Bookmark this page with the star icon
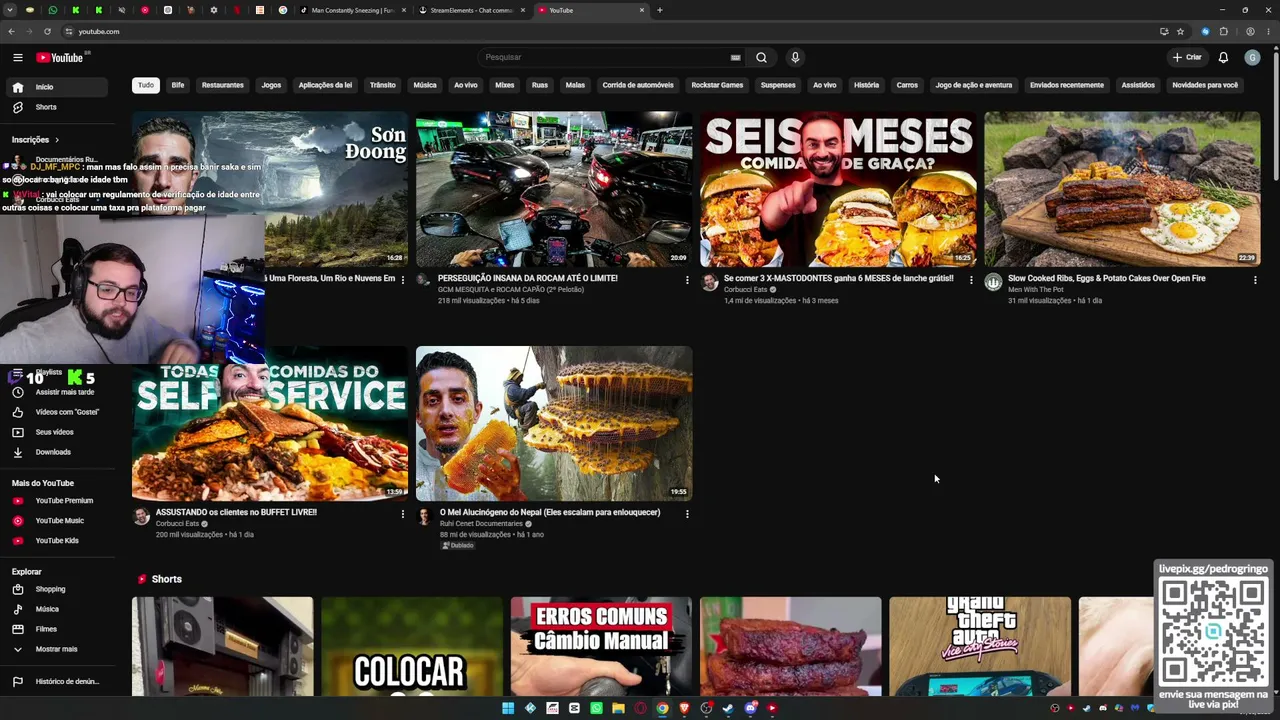Screen dimensions: 1280x720 coord(1180,31)
